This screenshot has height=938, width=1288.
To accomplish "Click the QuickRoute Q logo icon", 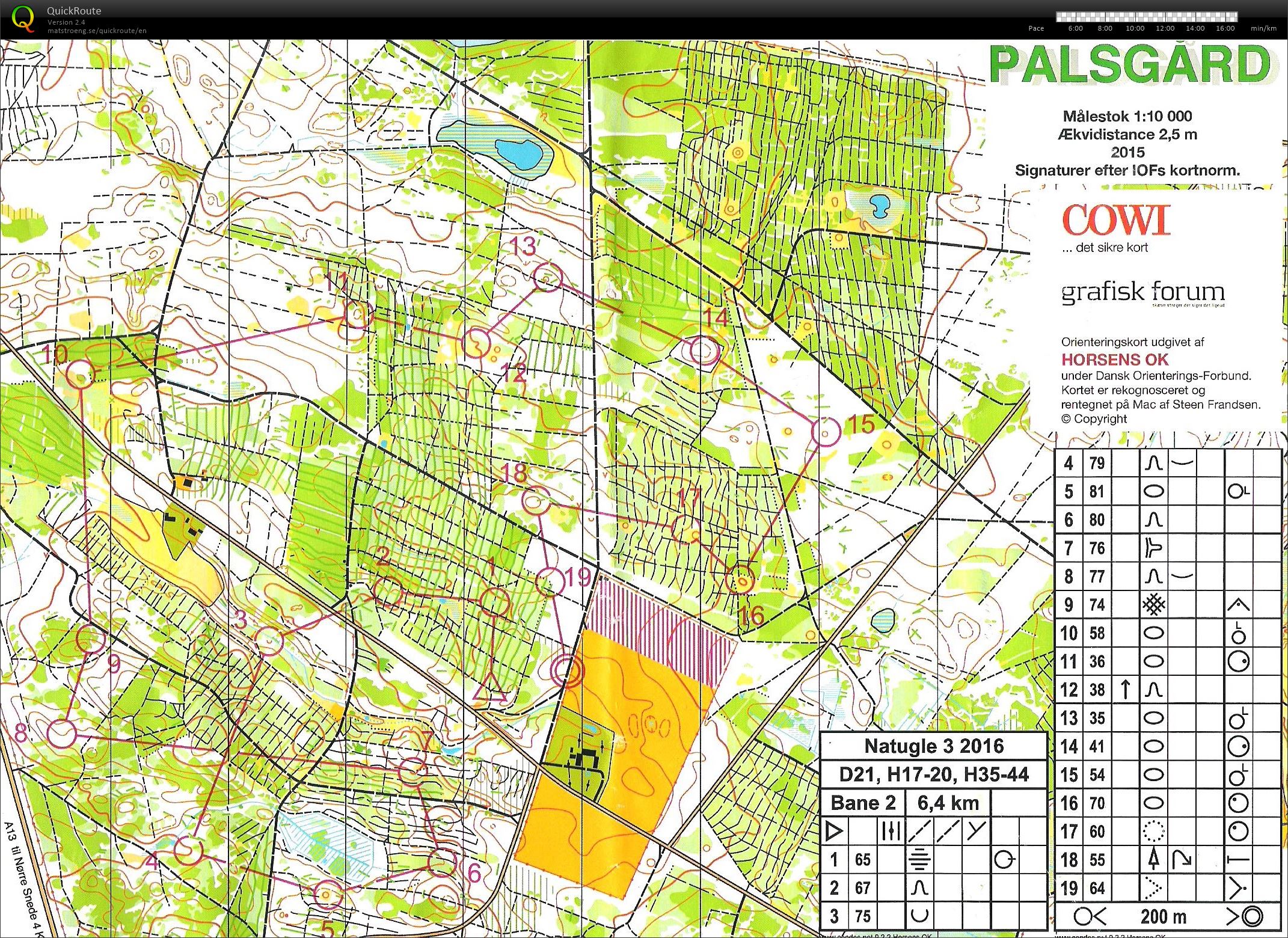I will point(23,19).
